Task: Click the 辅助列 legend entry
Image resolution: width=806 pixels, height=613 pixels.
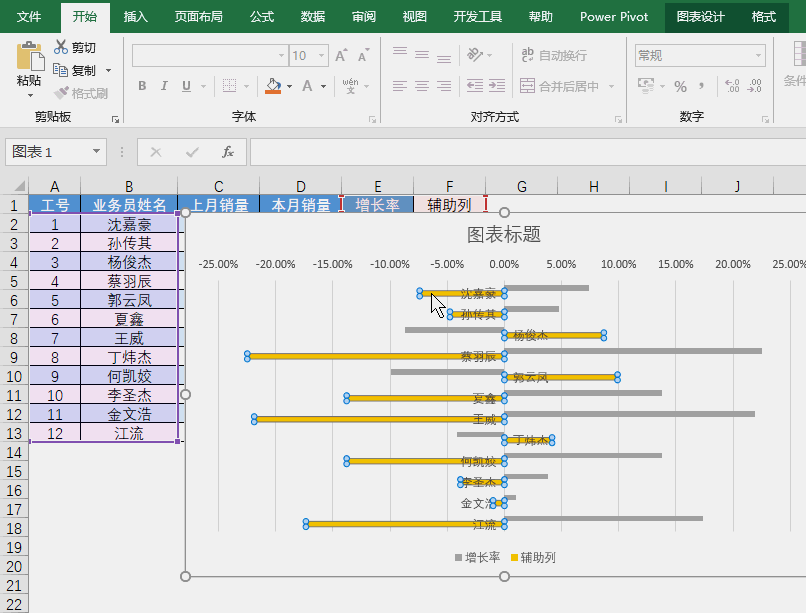Action: [533, 558]
